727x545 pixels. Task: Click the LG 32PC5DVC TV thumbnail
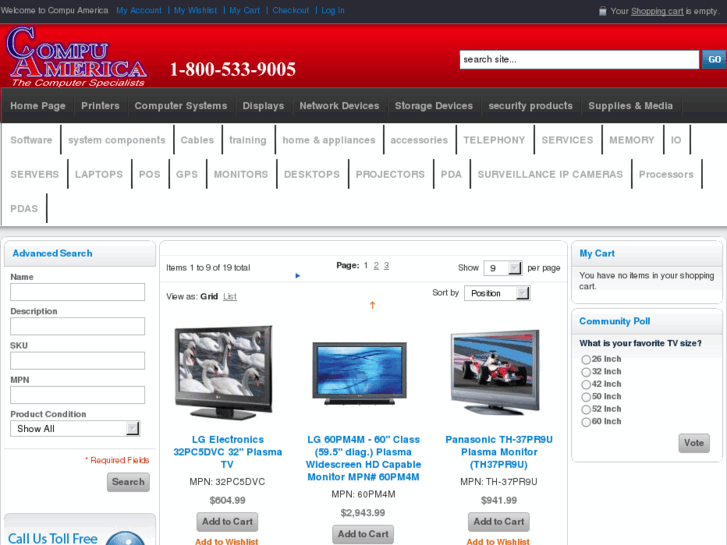tap(224, 372)
